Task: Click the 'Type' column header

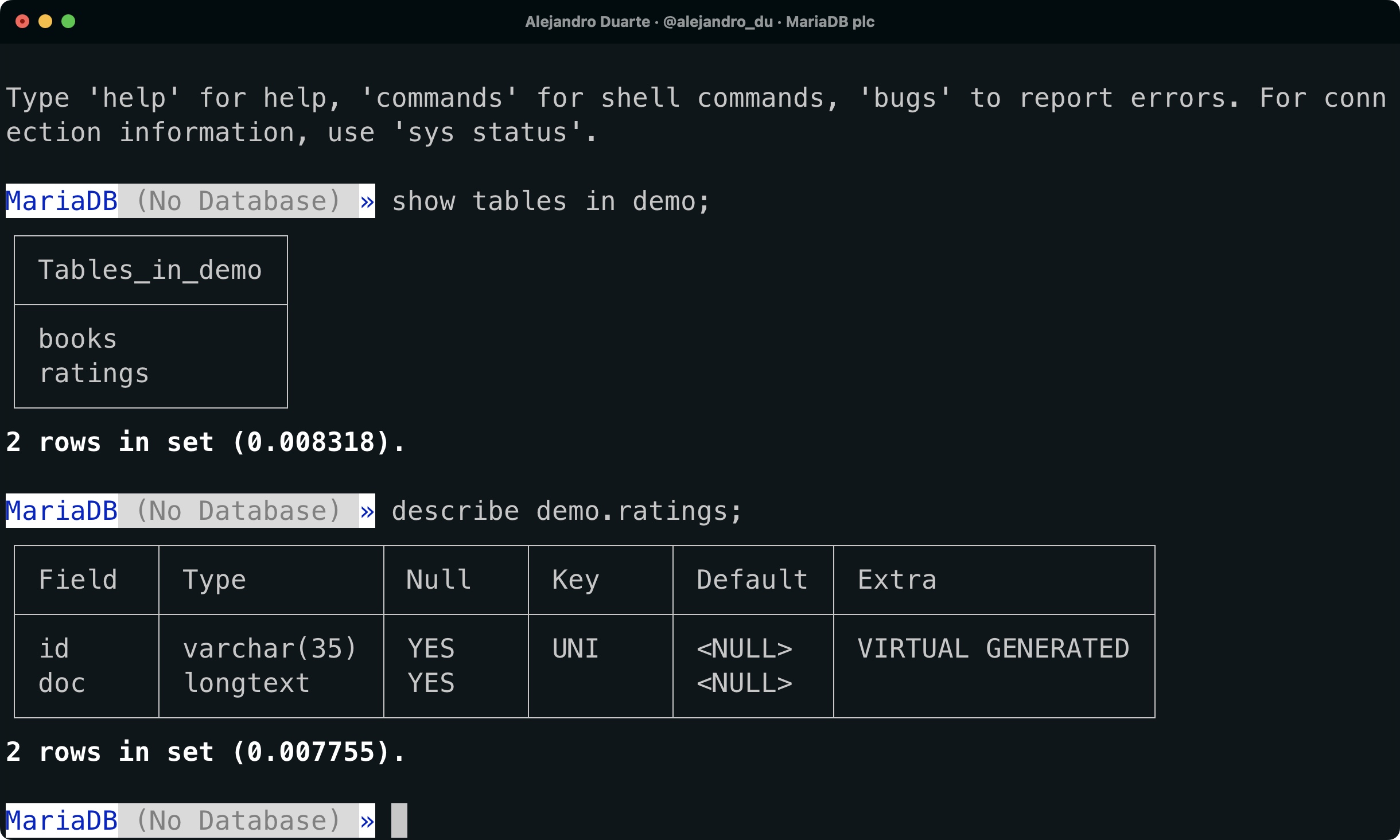Action: (x=215, y=580)
